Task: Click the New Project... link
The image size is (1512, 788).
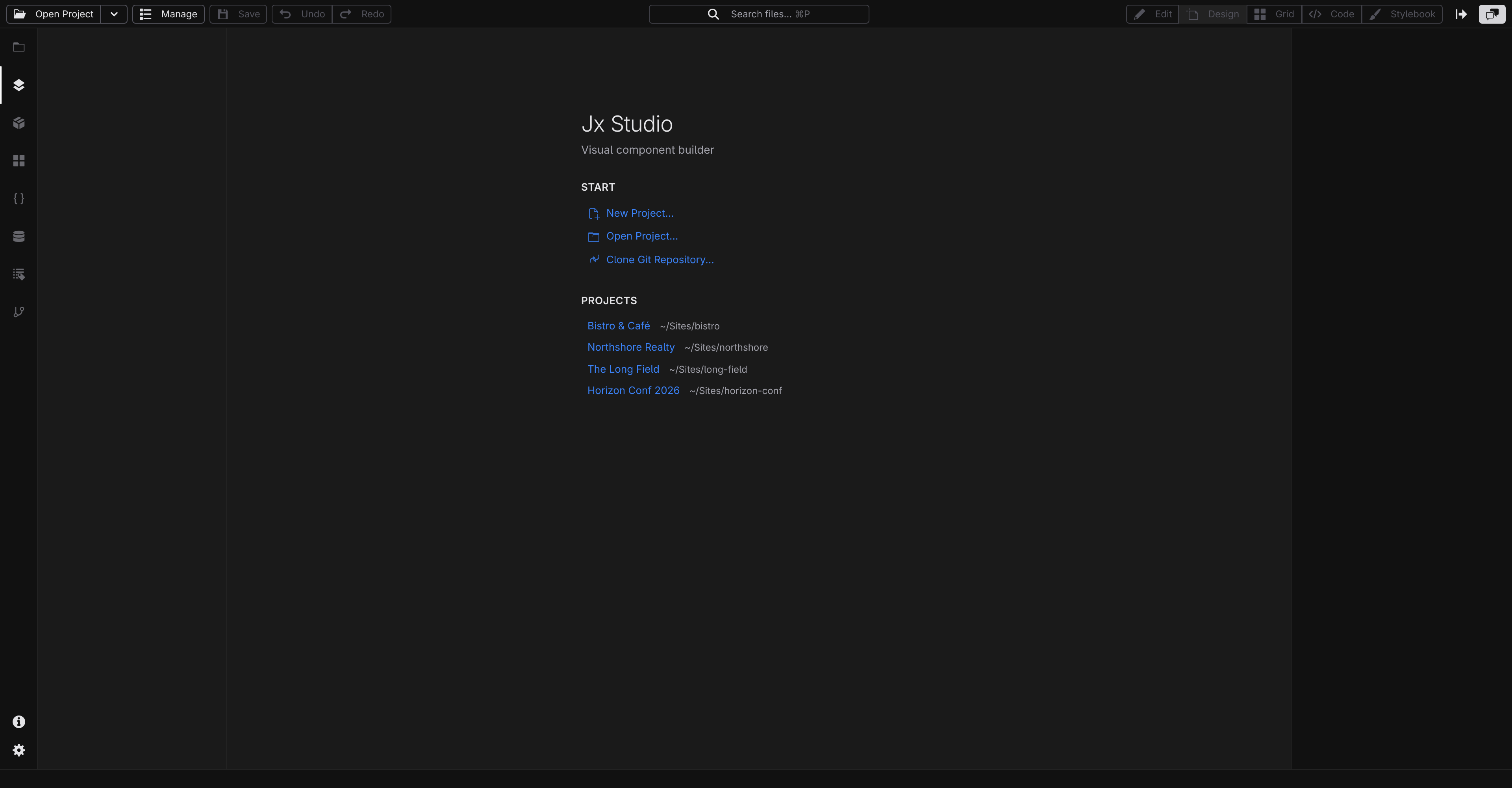Action: pos(631,213)
